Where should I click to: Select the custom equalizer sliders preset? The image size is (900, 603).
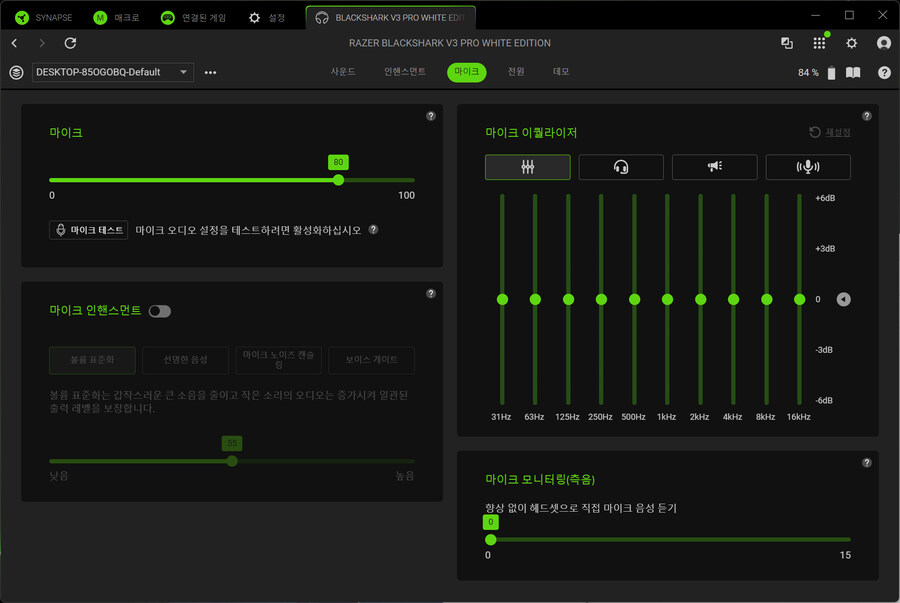tap(527, 167)
